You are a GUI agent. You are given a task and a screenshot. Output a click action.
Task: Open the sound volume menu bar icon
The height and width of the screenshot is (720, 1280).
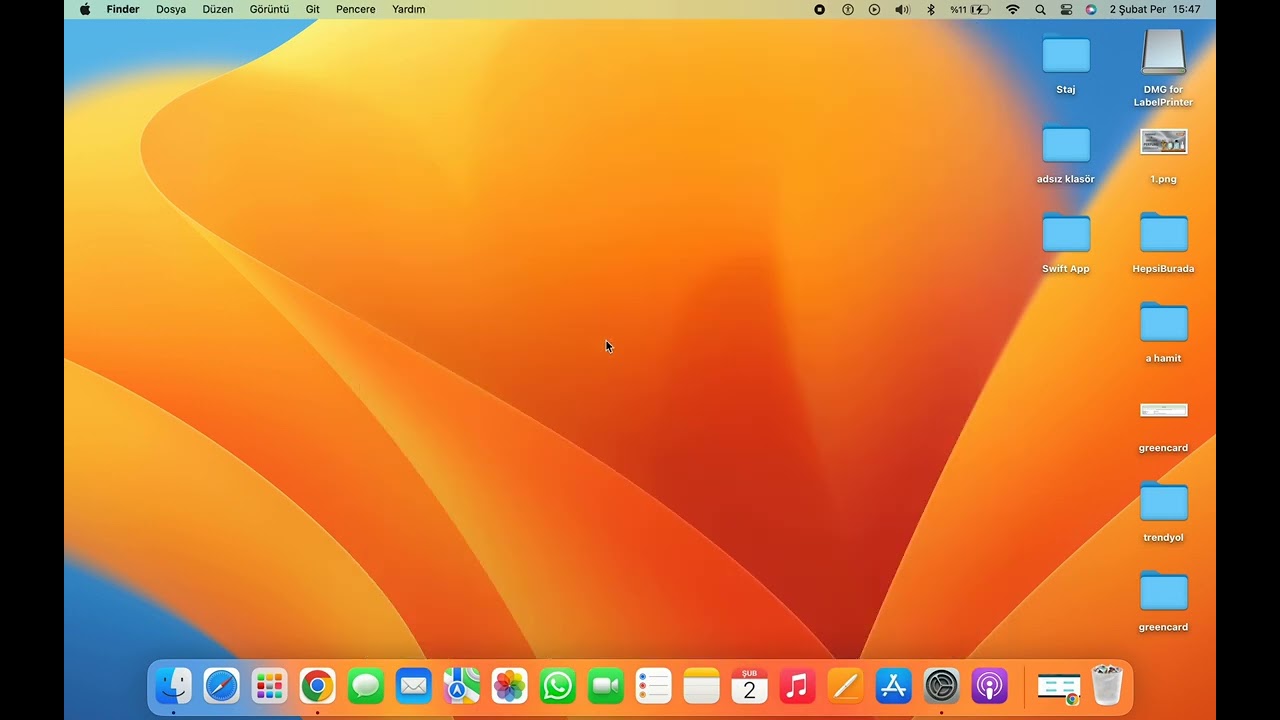coord(902,9)
